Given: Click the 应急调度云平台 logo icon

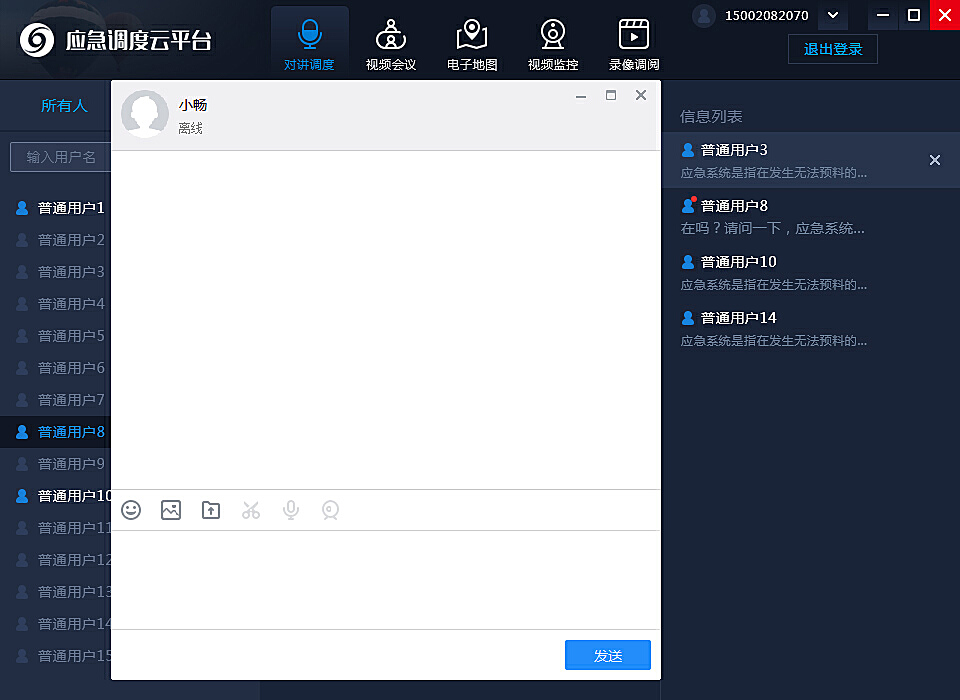Looking at the screenshot, I should tap(37, 40).
